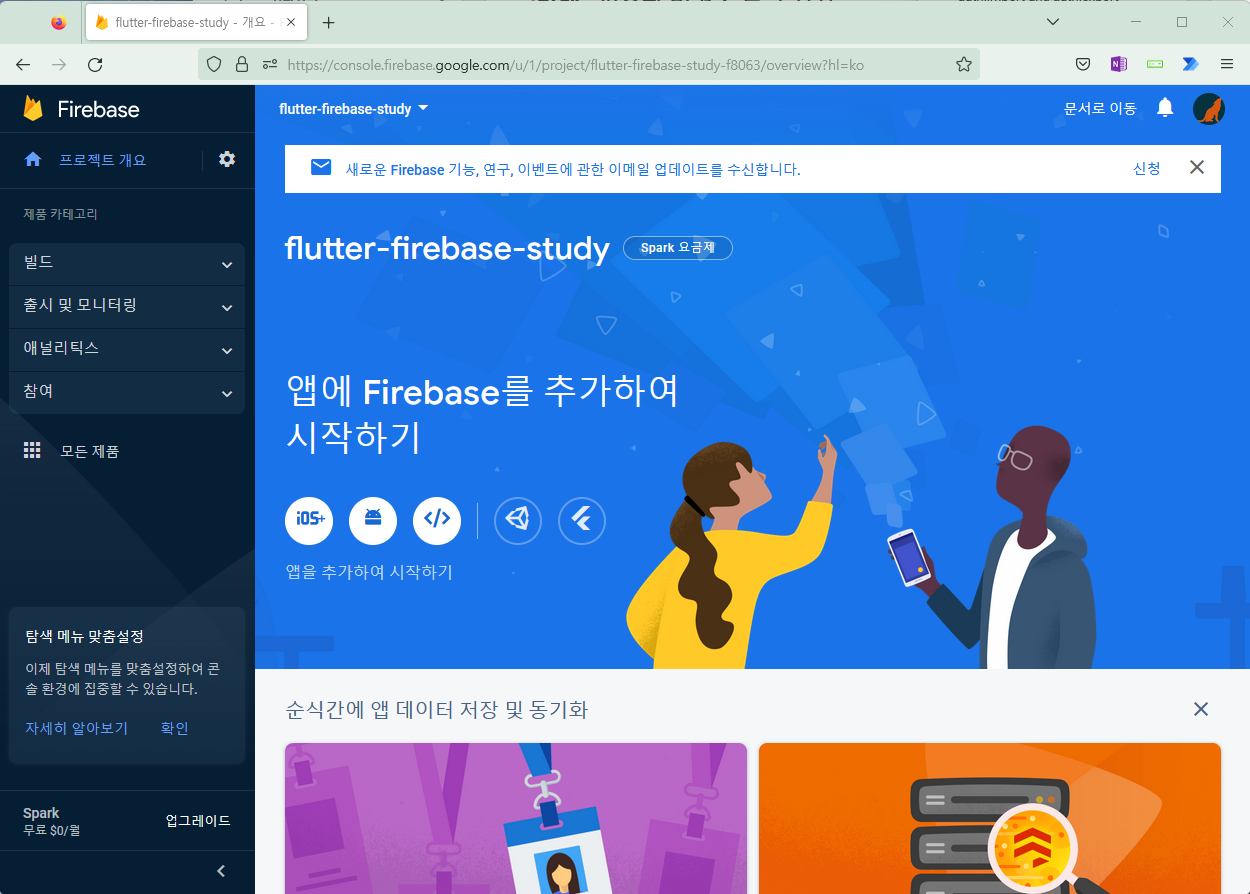
Task: Go forward with the browser forward arrow
Action: pyautogui.click(x=59, y=64)
